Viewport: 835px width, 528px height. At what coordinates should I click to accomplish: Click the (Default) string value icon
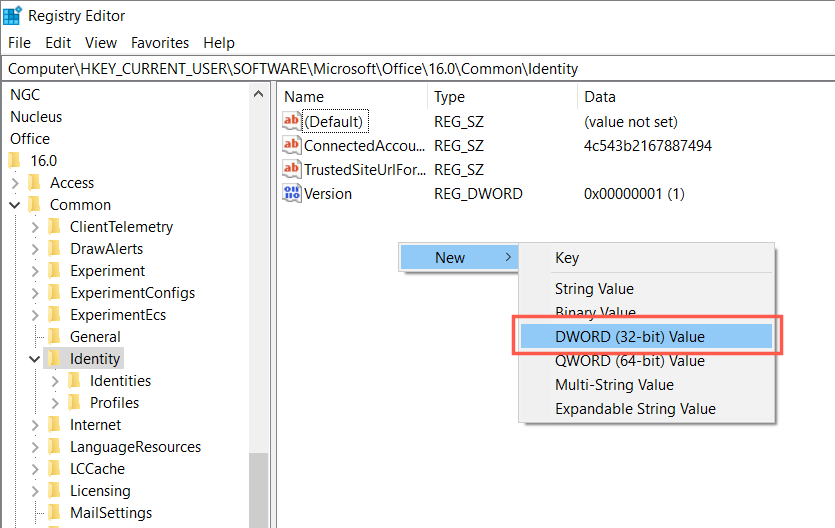pos(291,121)
